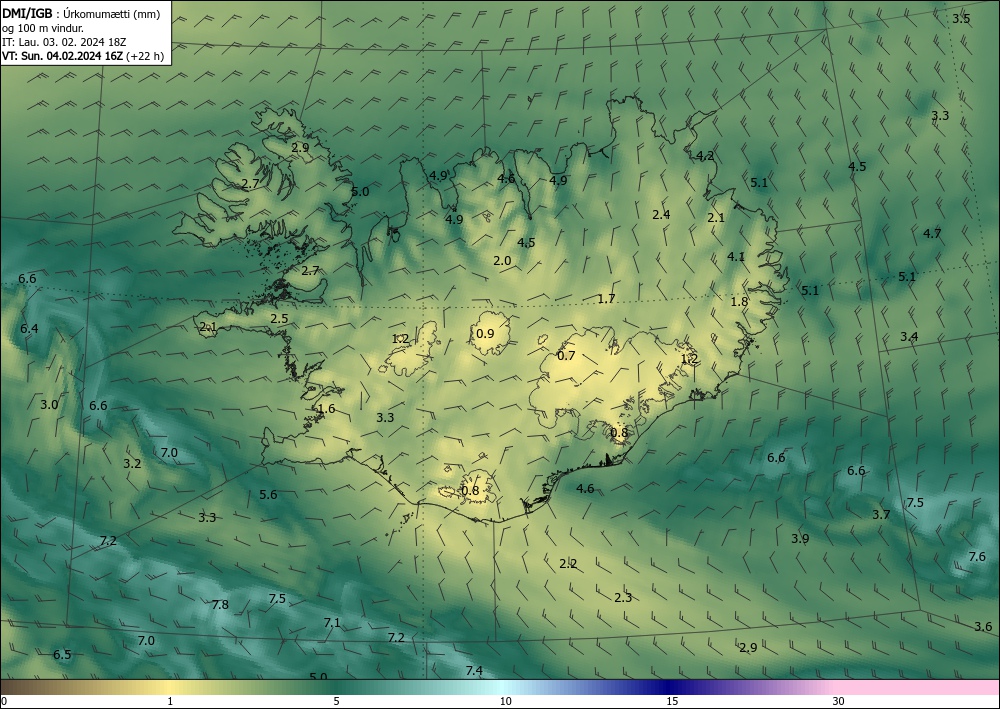Click the 4.7 precipitation value
The height and width of the screenshot is (709, 1000).
pos(932,233)
